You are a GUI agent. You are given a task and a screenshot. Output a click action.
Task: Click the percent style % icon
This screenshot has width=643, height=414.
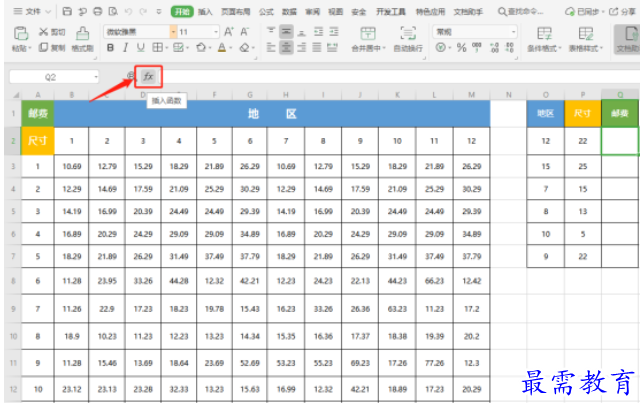click(x=461, y=48)
